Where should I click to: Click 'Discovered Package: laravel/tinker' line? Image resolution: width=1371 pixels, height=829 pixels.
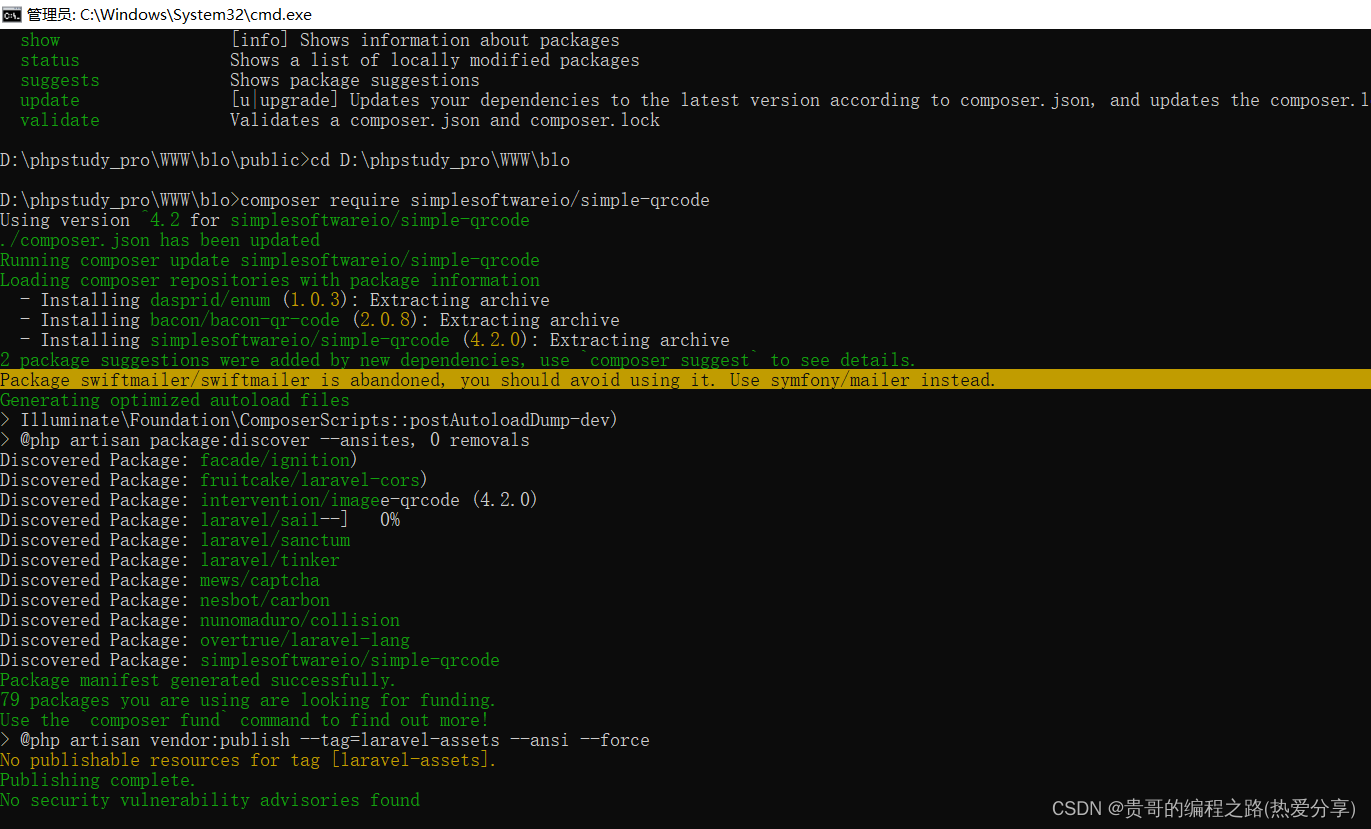tap(170, 560)
